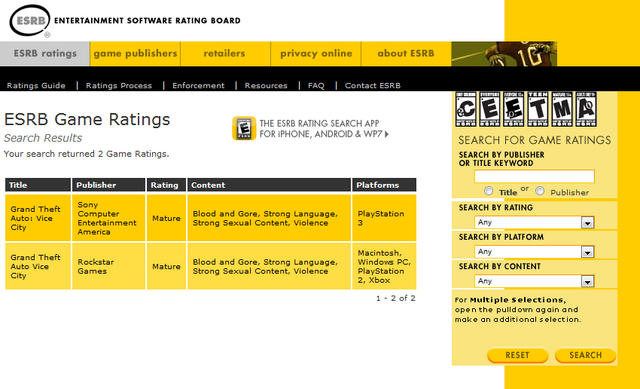Click the Platforms column header
This screenshot has width=640, height=389.
384,185
